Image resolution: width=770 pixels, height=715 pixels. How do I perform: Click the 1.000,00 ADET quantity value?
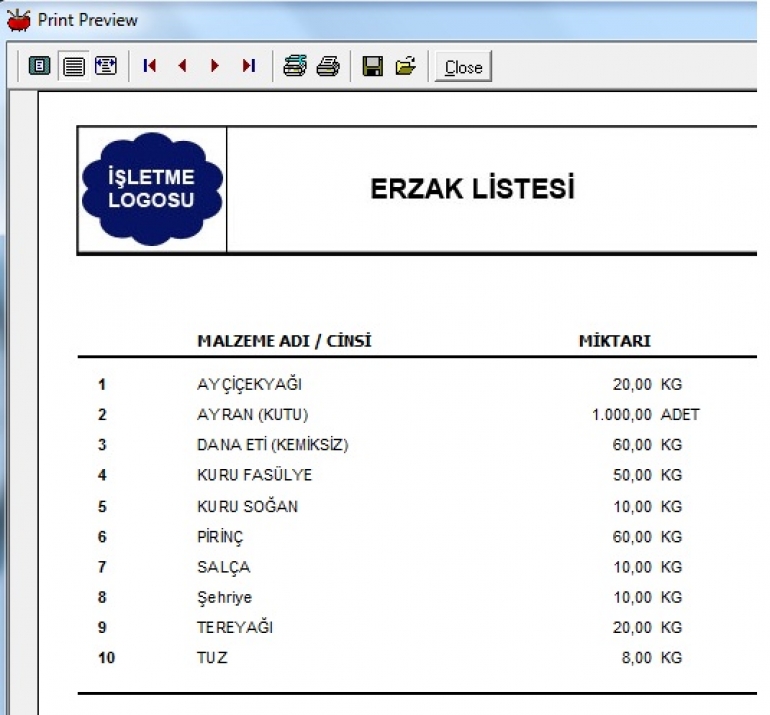[646, 415]
